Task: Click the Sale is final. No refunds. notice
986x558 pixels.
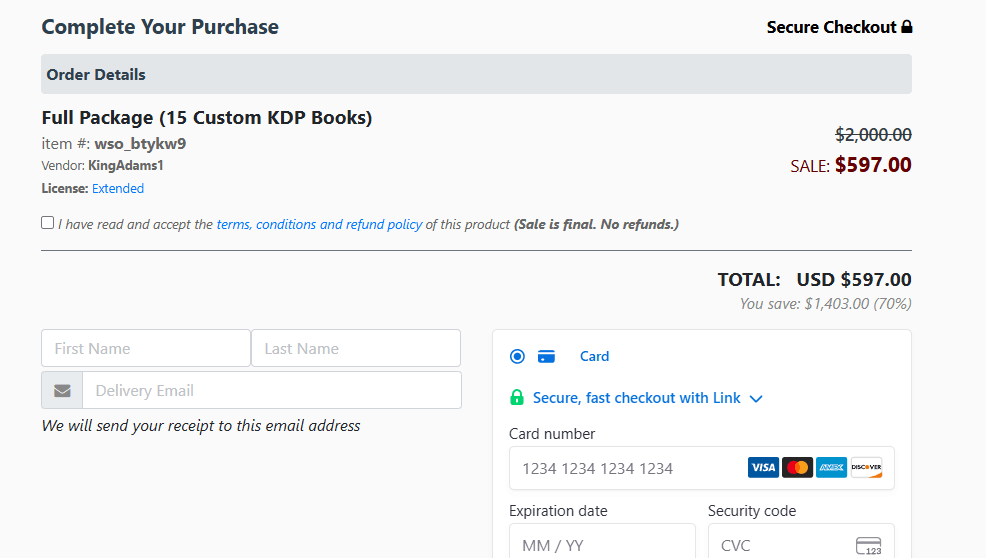Action: tap(596, 225)
